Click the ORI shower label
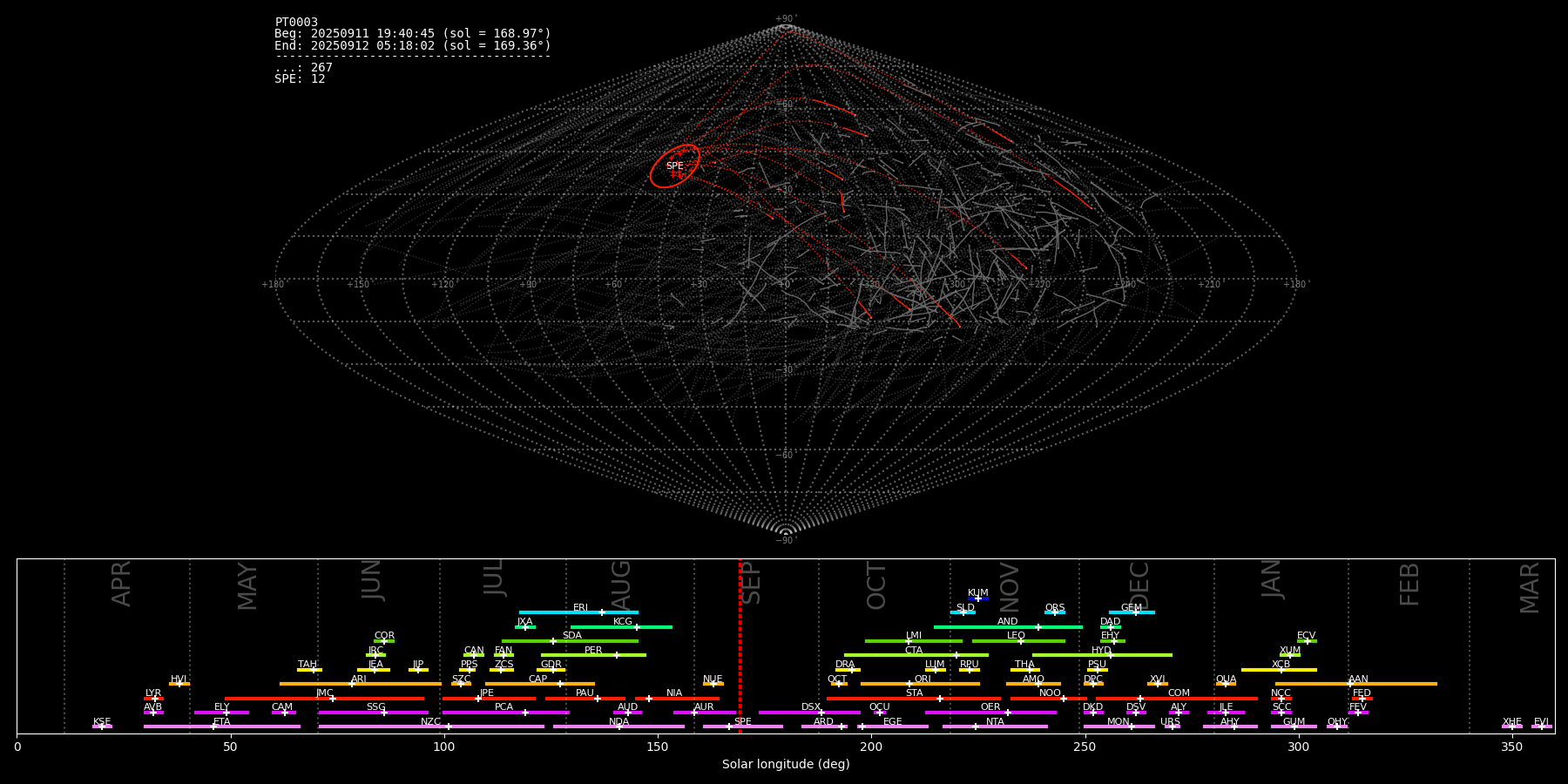Screen dimensions: 1568x784 pyautogui.click(x=923, y=679)
